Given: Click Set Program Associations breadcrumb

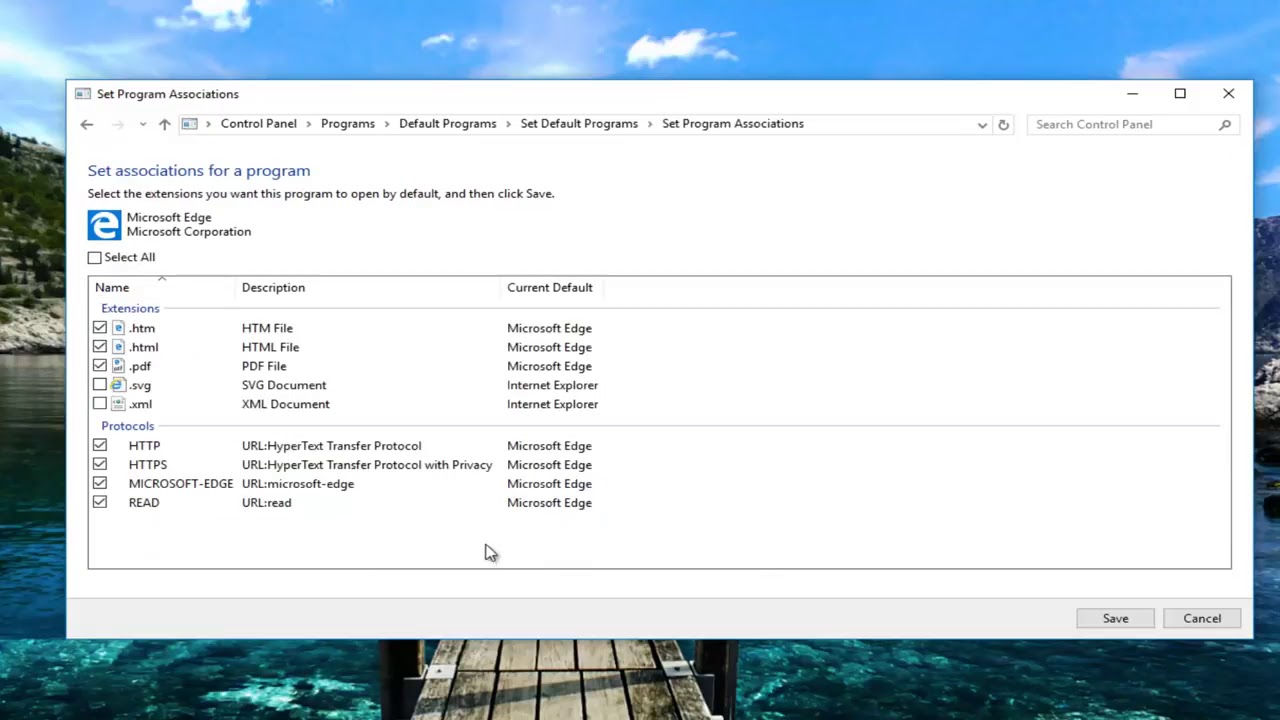Looking at the screenshot, I should point(733,124).
